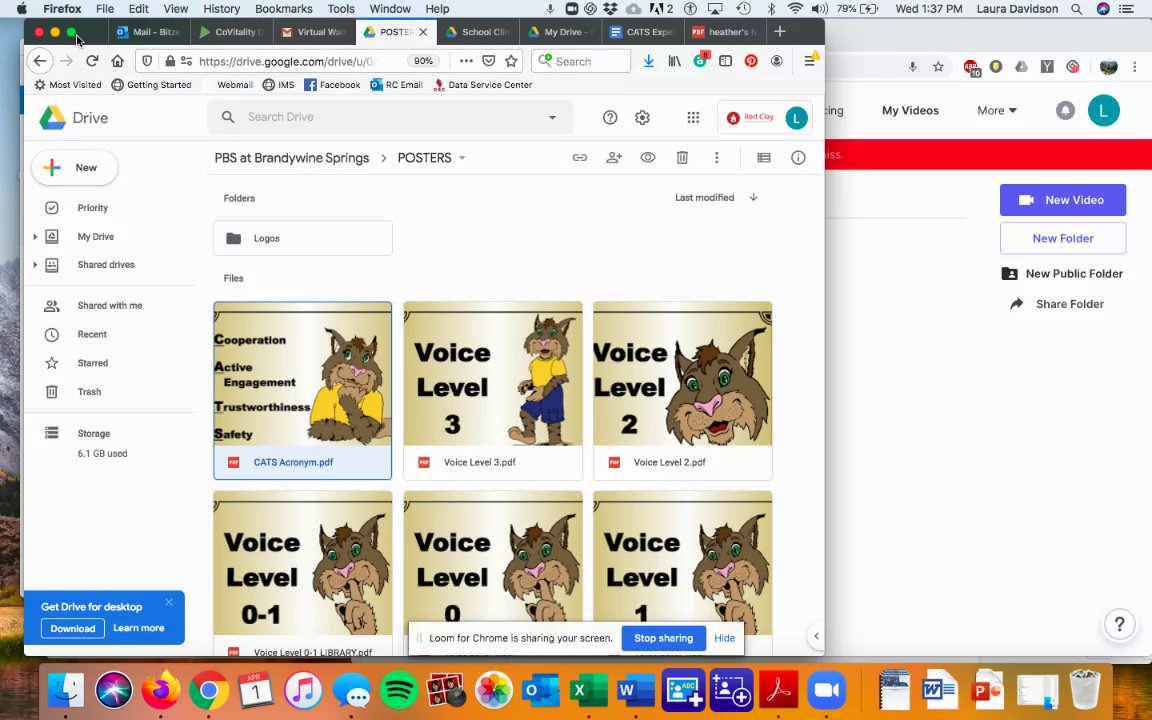Open the History menu in menu bar

coord(221,9)
